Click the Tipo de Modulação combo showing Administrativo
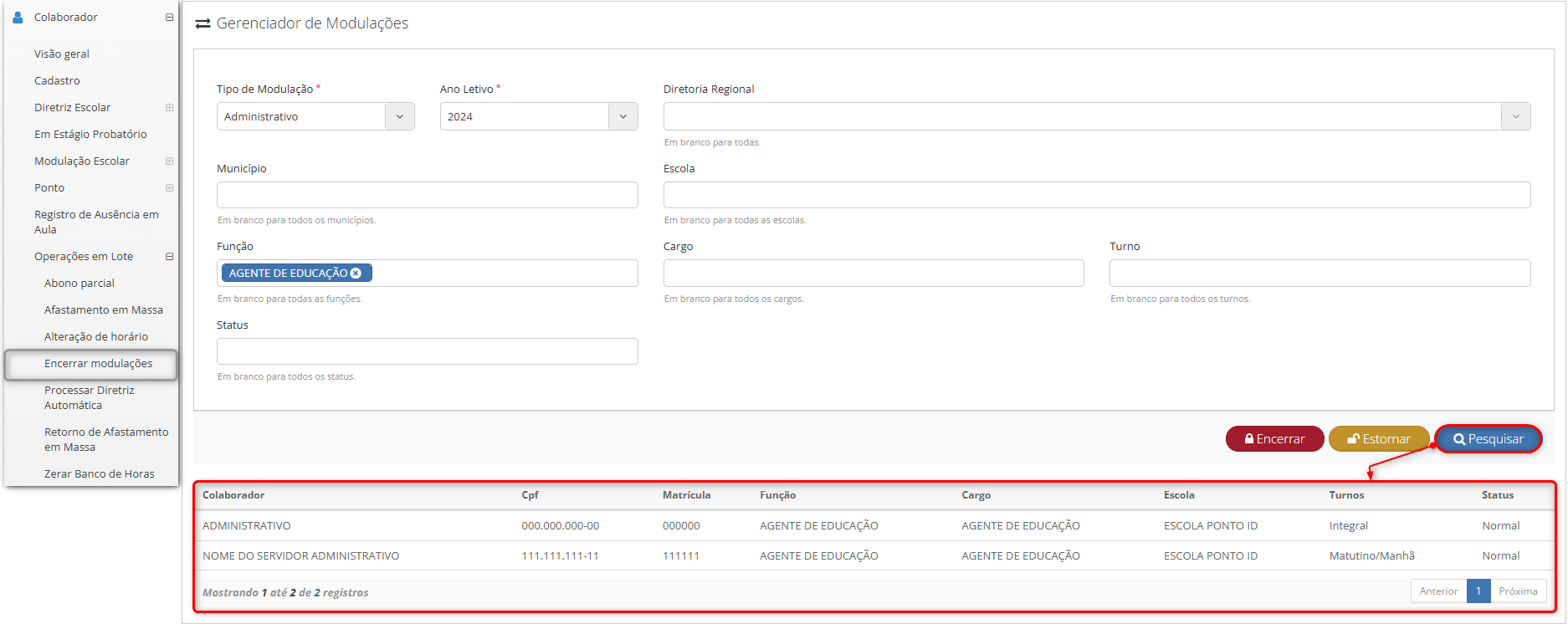This screenshot has height=624, width=1568. pyautogui.click(x=315, y=116)
